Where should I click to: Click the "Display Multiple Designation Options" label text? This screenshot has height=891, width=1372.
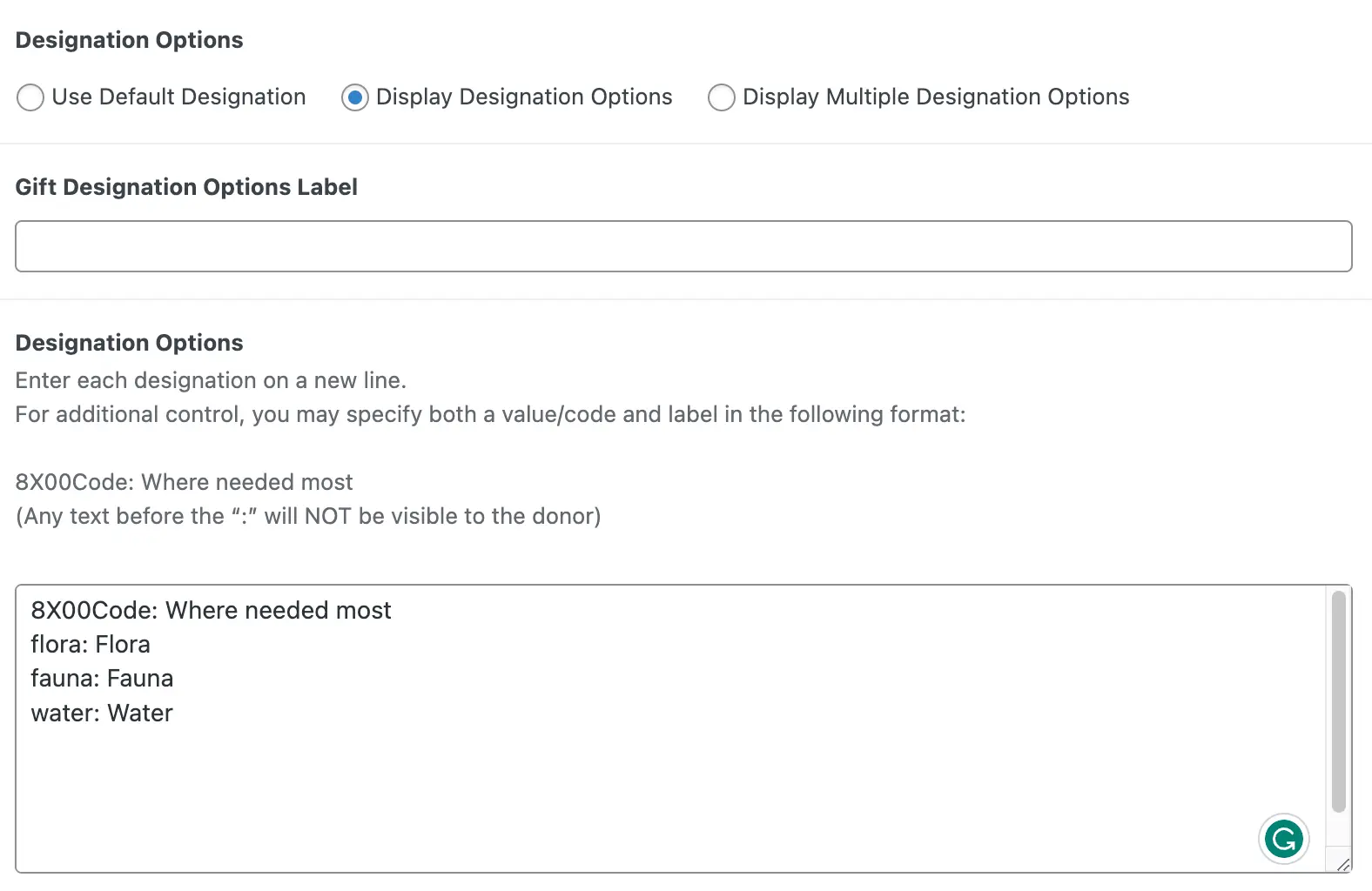coord(936,97)
